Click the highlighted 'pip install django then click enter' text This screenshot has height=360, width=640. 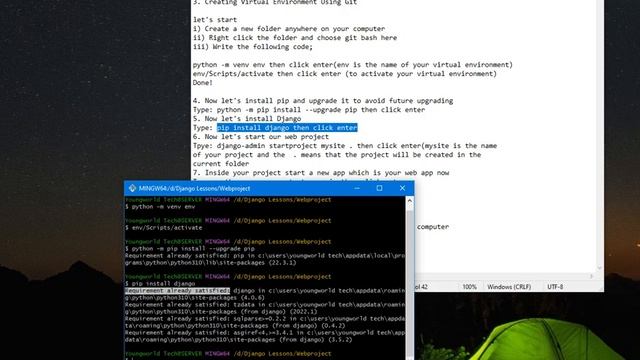[287, 128]
